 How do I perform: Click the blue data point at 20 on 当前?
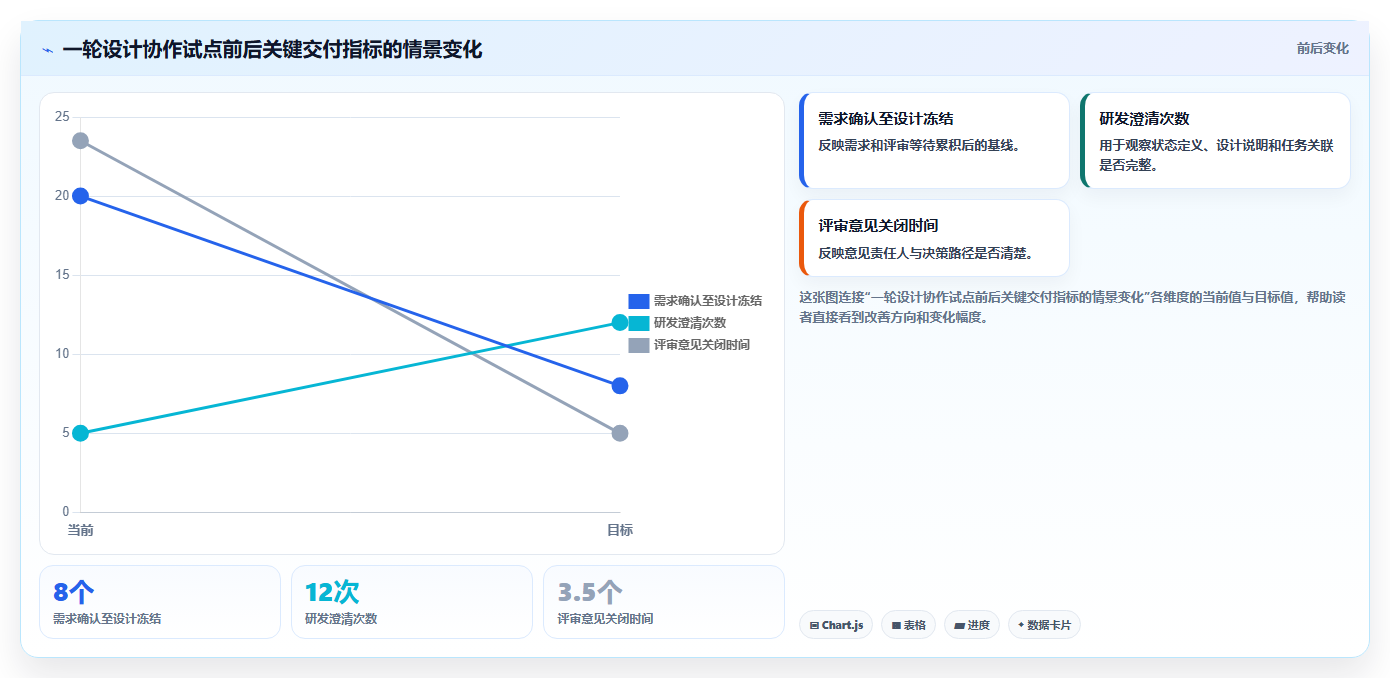(x=80, y=196)
